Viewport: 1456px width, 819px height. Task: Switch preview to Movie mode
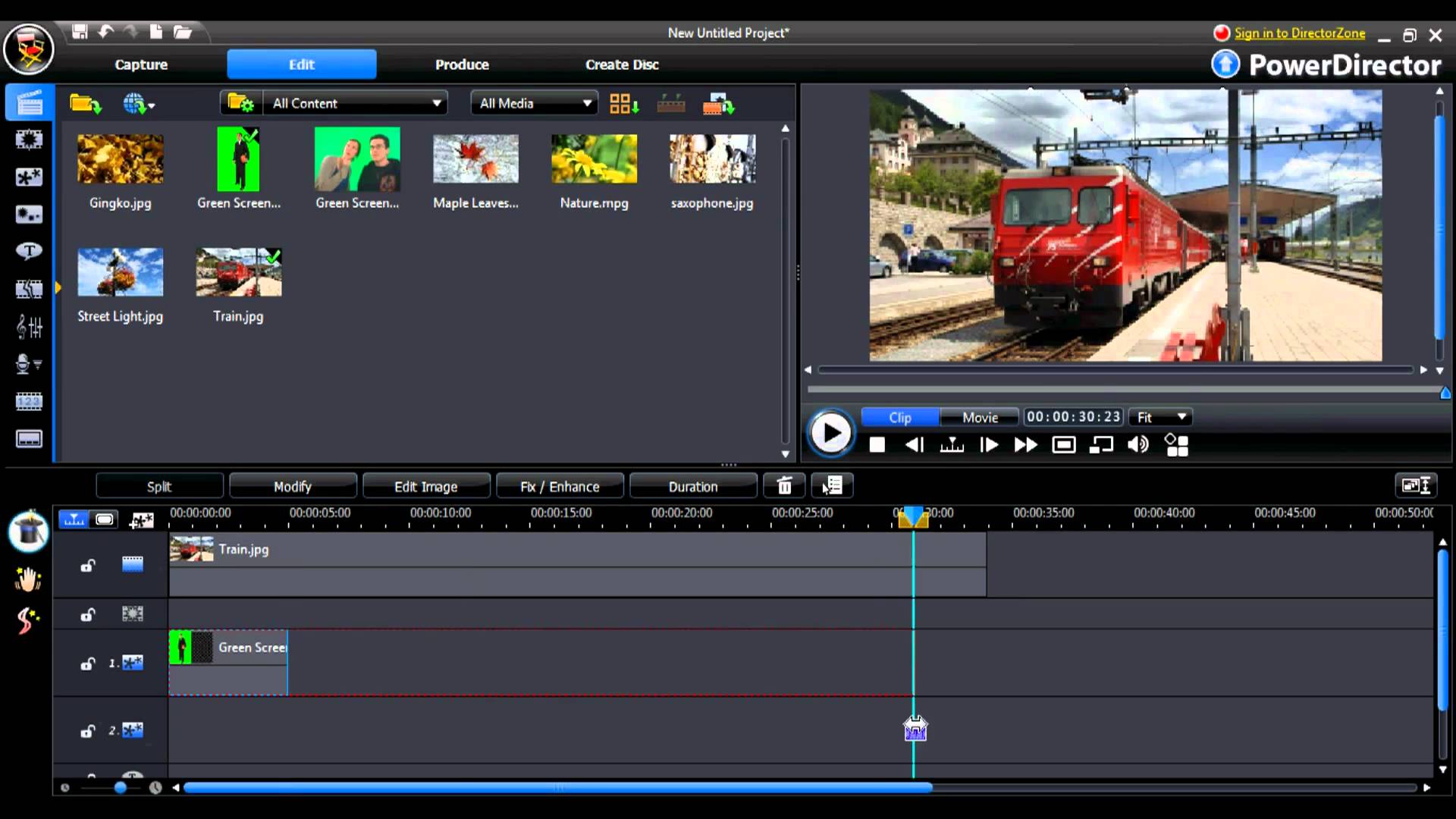coord(980,417)
